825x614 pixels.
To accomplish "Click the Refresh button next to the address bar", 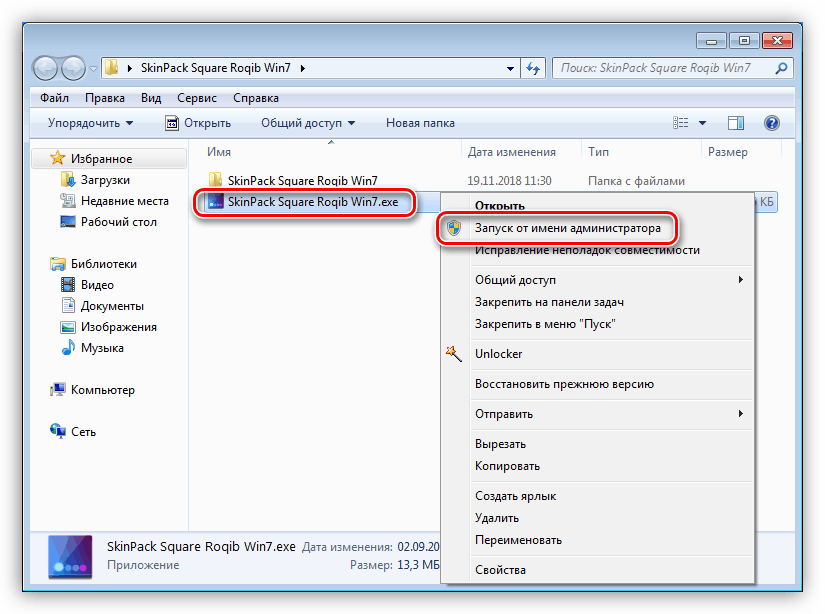I will (533, 68).
